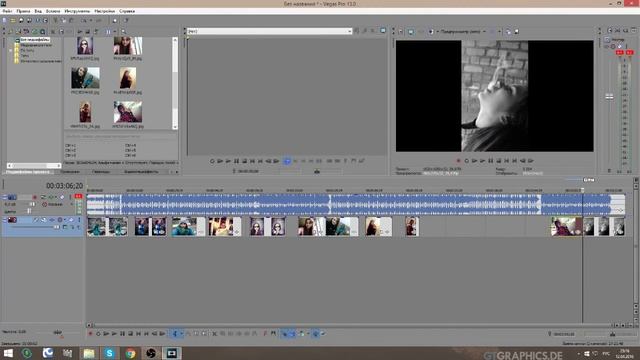Click timeline Play button
This screenshot has height=360, width=640.
tap(114, 334)
